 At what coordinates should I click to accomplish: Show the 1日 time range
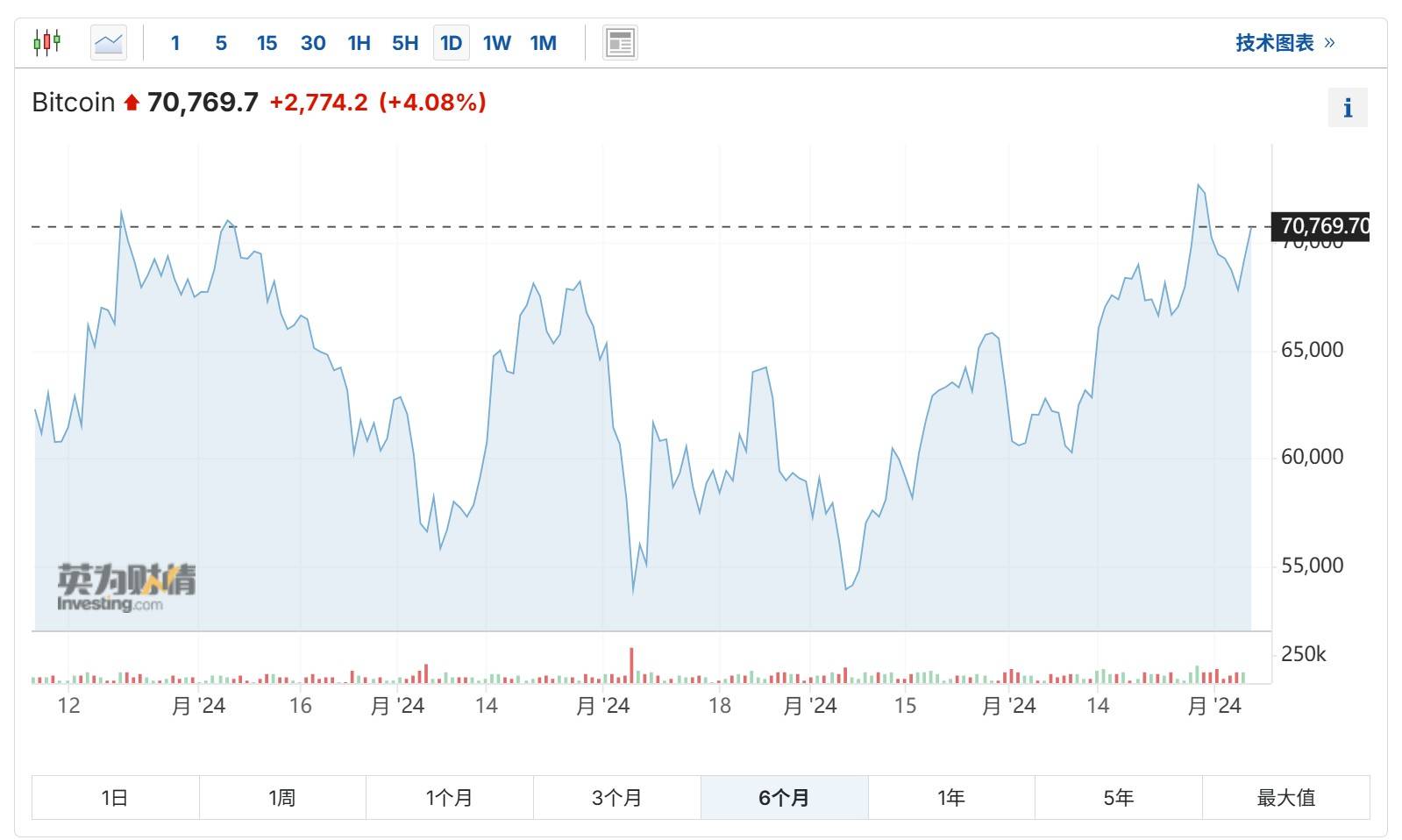[x=116, y=797]
